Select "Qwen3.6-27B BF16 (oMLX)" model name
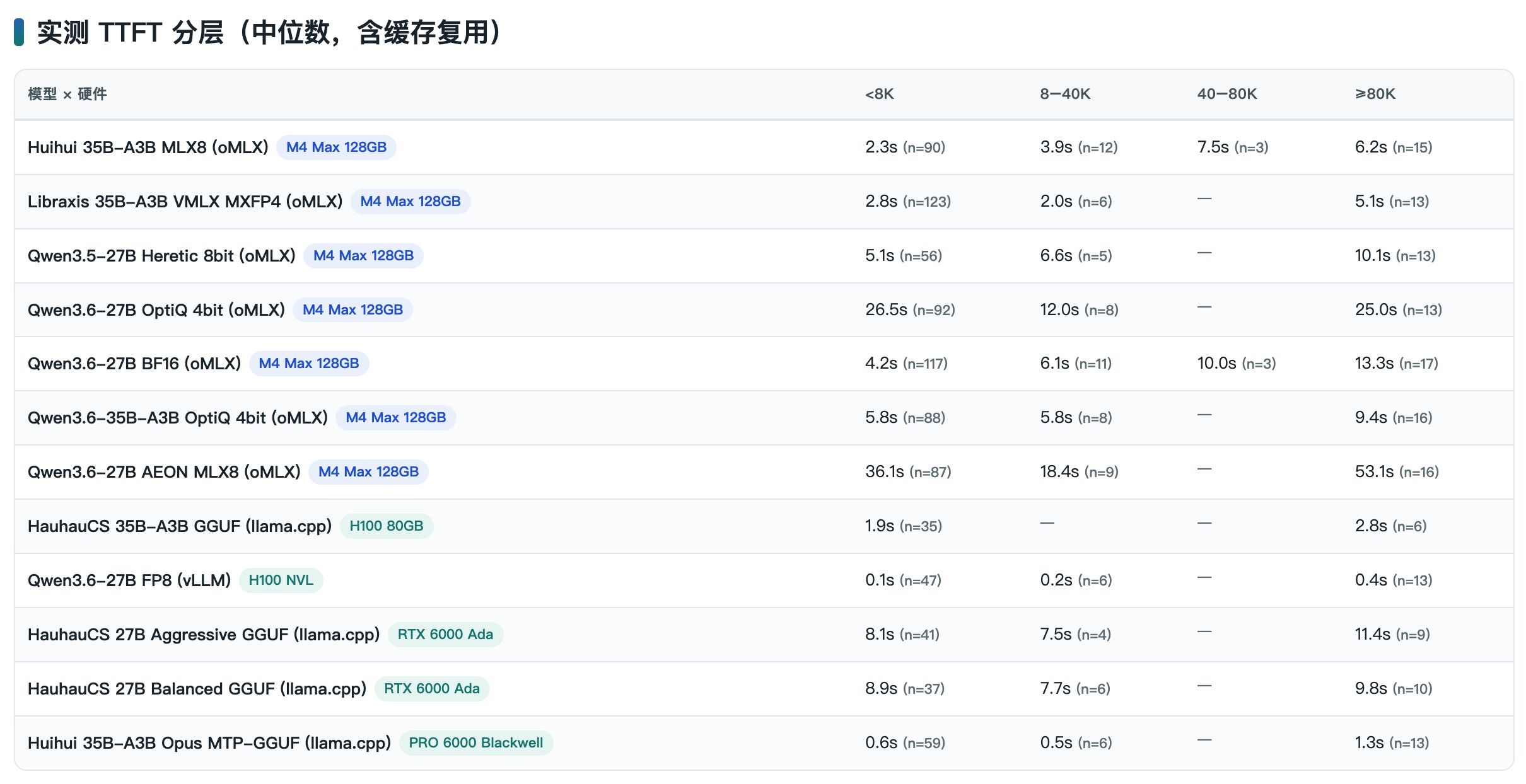The width and height of the screenshot is (1526, 784). pos(134,364)
